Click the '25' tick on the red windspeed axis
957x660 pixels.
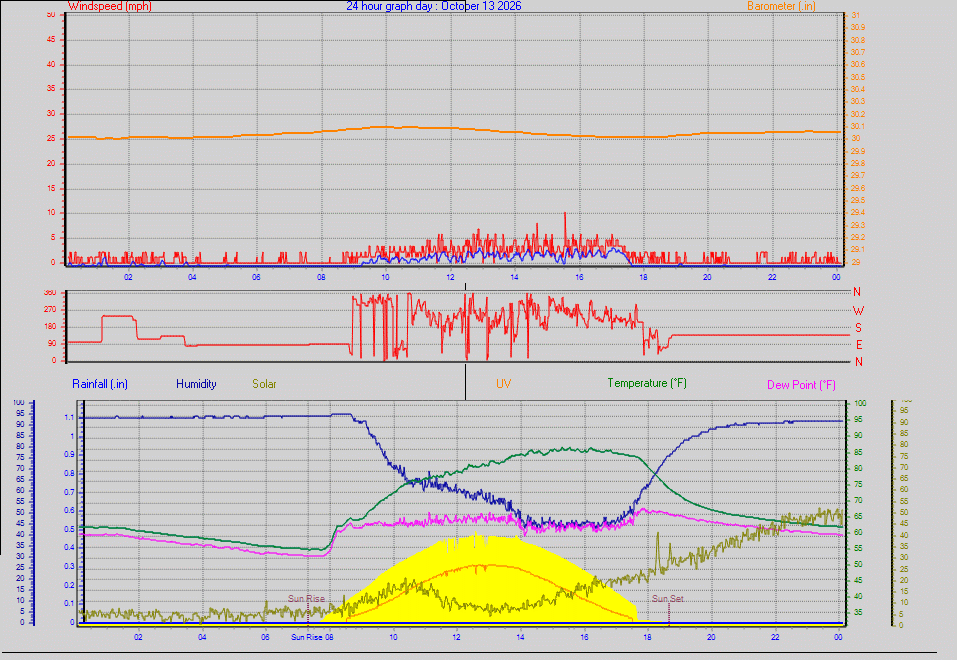pos(51,139)
